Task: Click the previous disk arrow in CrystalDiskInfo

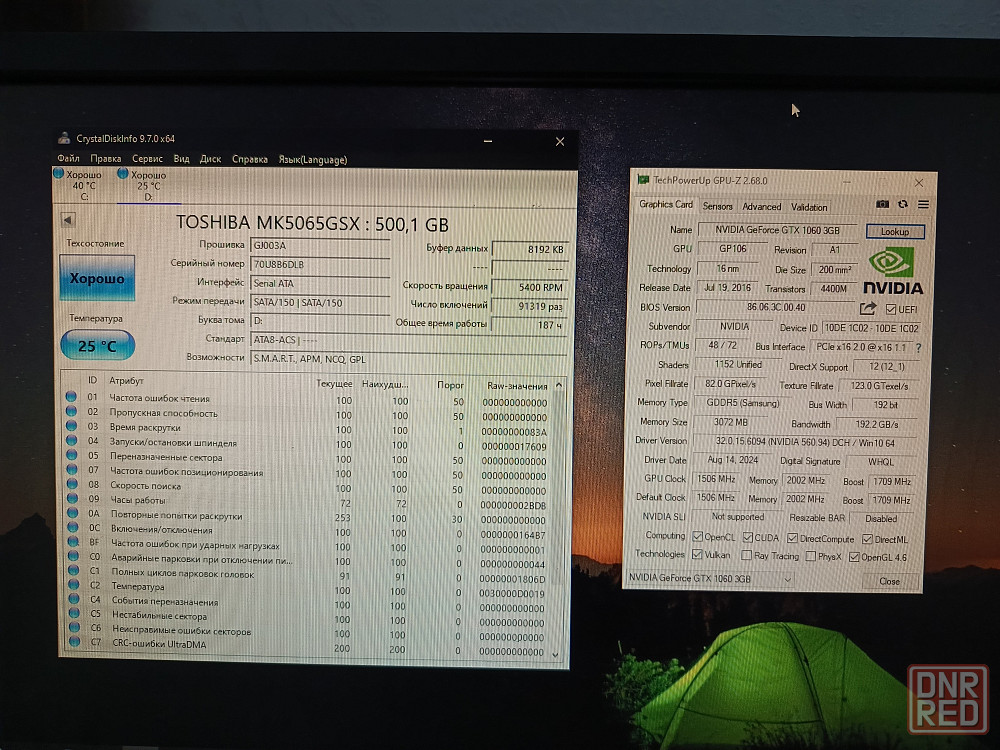Action: click(x=68, y=220)
